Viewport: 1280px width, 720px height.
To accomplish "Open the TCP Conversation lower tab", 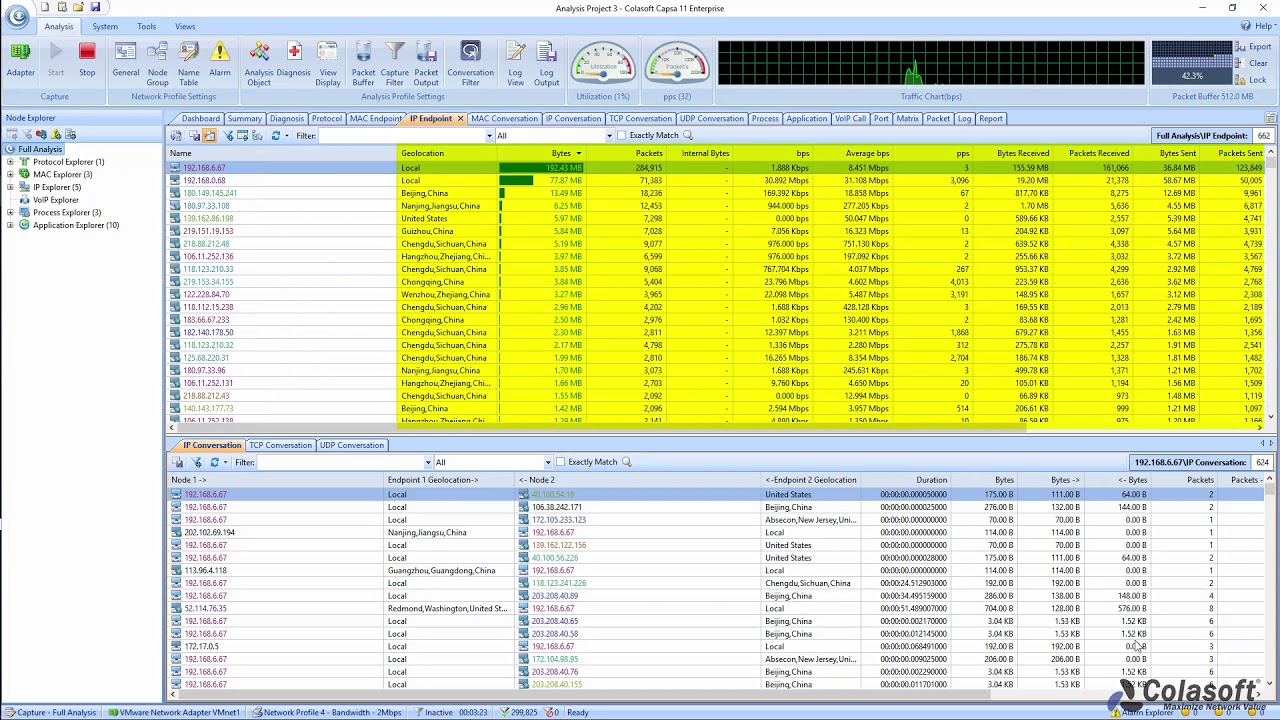I will coord(280,445).
